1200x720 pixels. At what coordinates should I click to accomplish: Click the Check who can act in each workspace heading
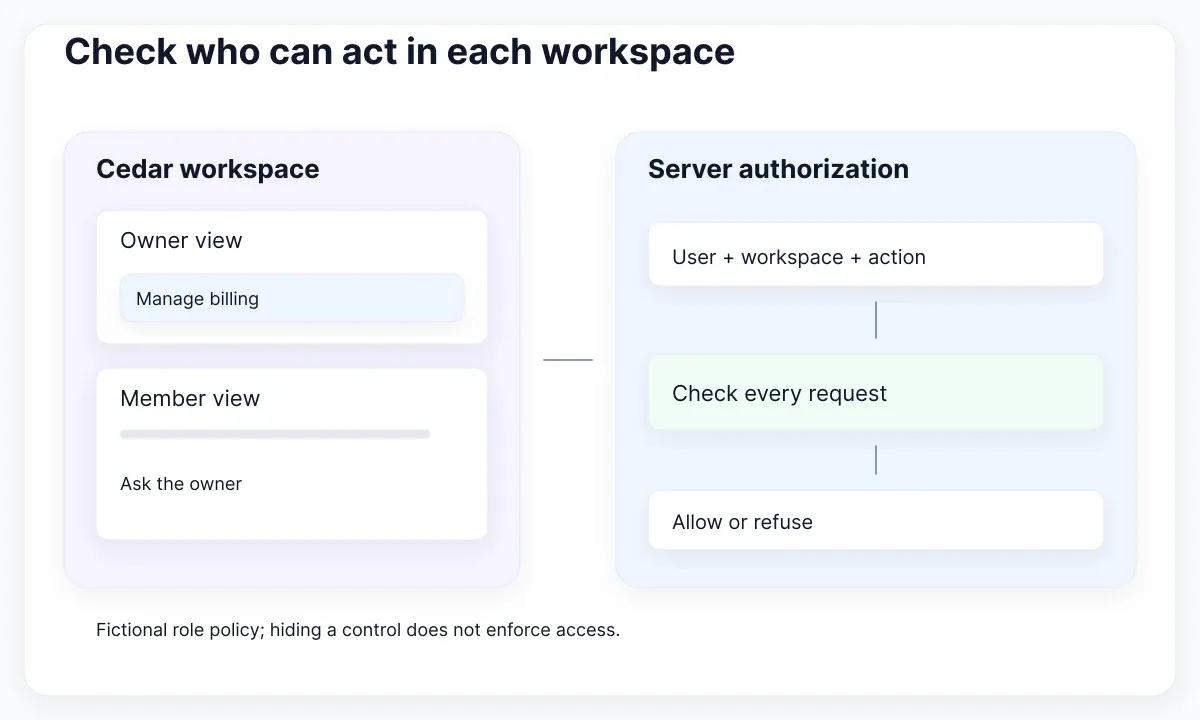[x=400, y=51]
